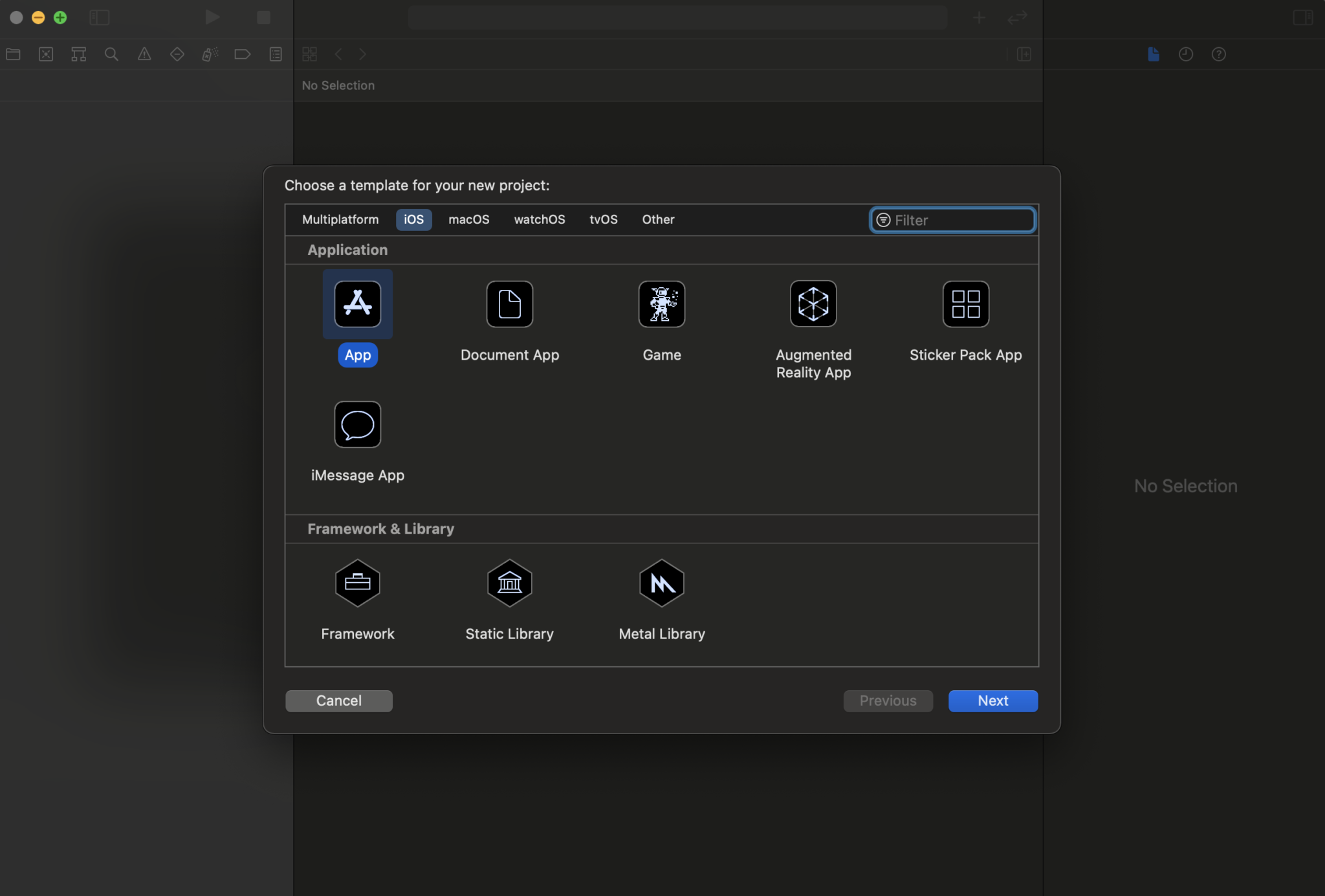Switch to the watchOS tab

(x=540, y=219)
